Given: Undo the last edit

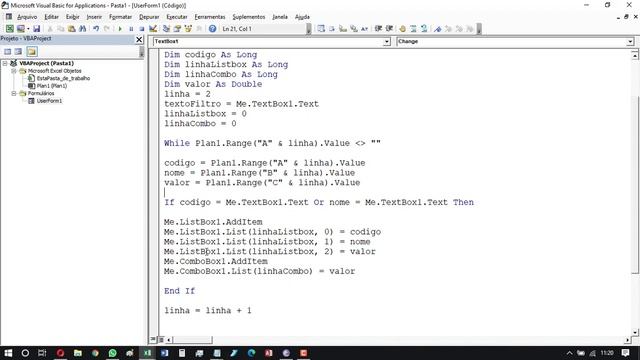Looking at the screenshot, I should [x=96, y=29].
